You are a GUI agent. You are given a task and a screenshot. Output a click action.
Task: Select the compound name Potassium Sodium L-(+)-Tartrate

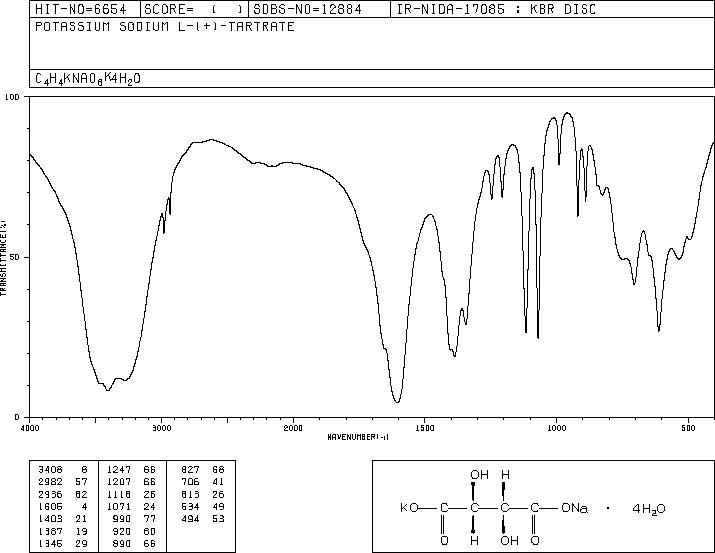[165, 26]
